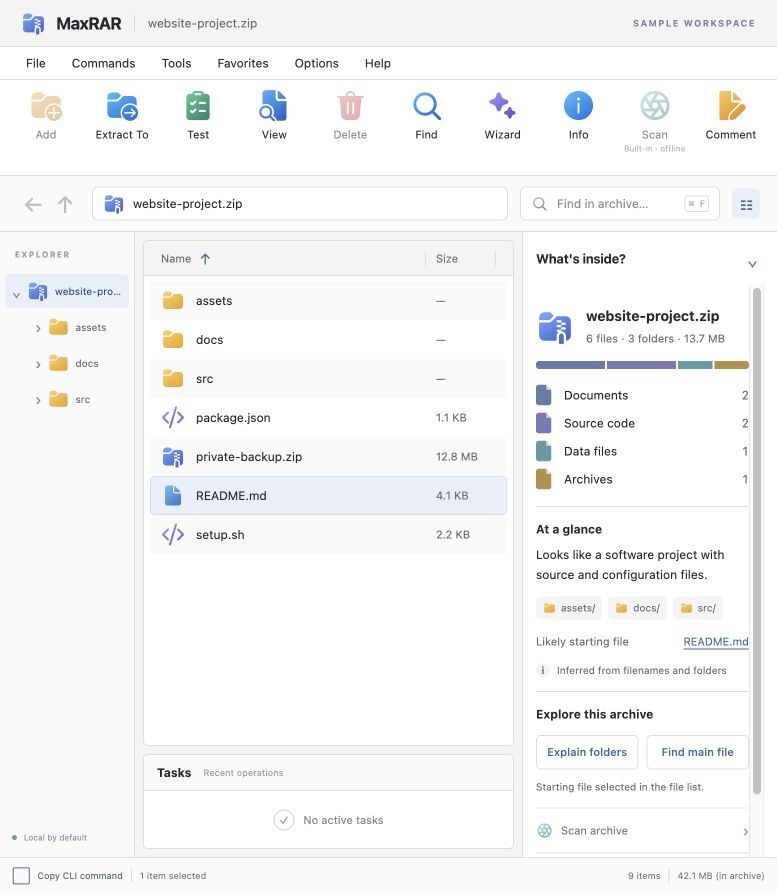The image size is (777, 893).
Task: Click the No active tasks text
Action: click(343, 820)
